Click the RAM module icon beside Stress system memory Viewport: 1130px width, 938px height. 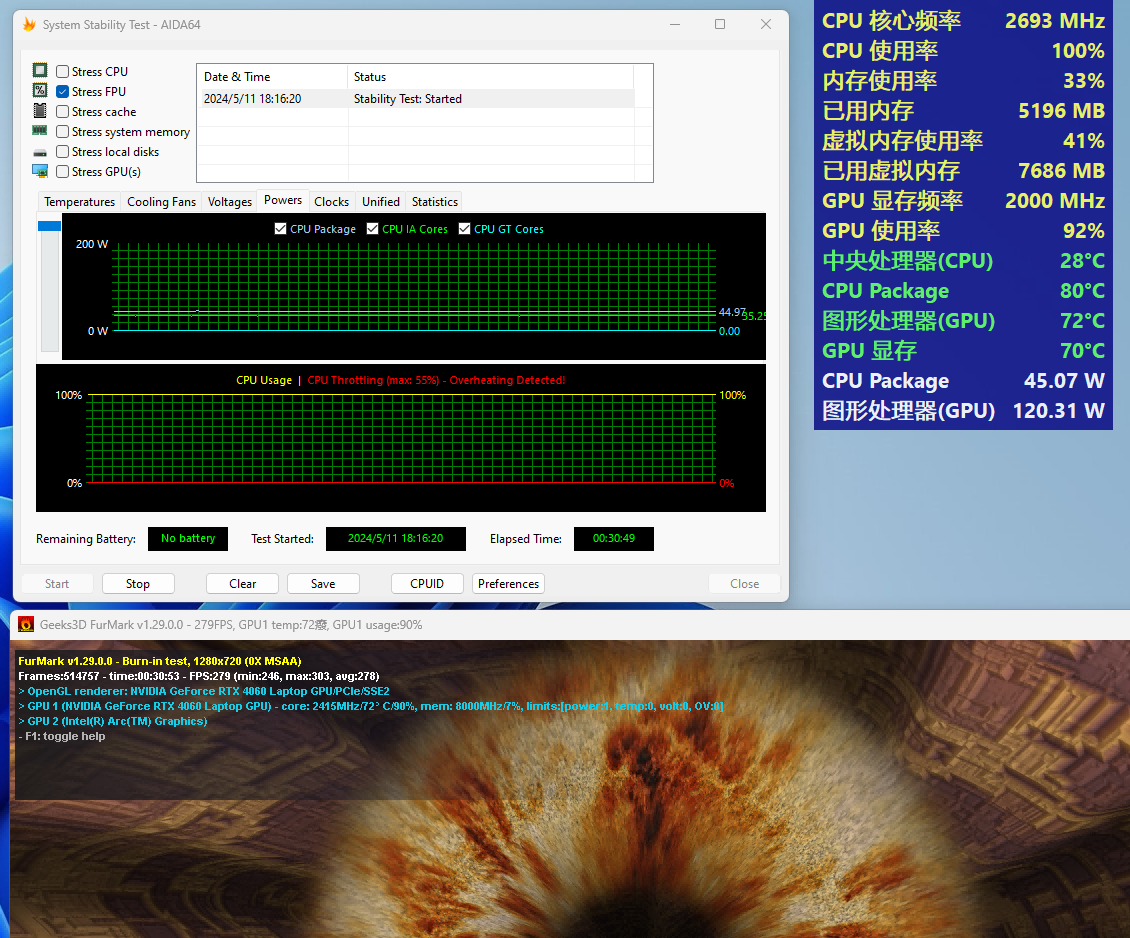click(40, 131)
